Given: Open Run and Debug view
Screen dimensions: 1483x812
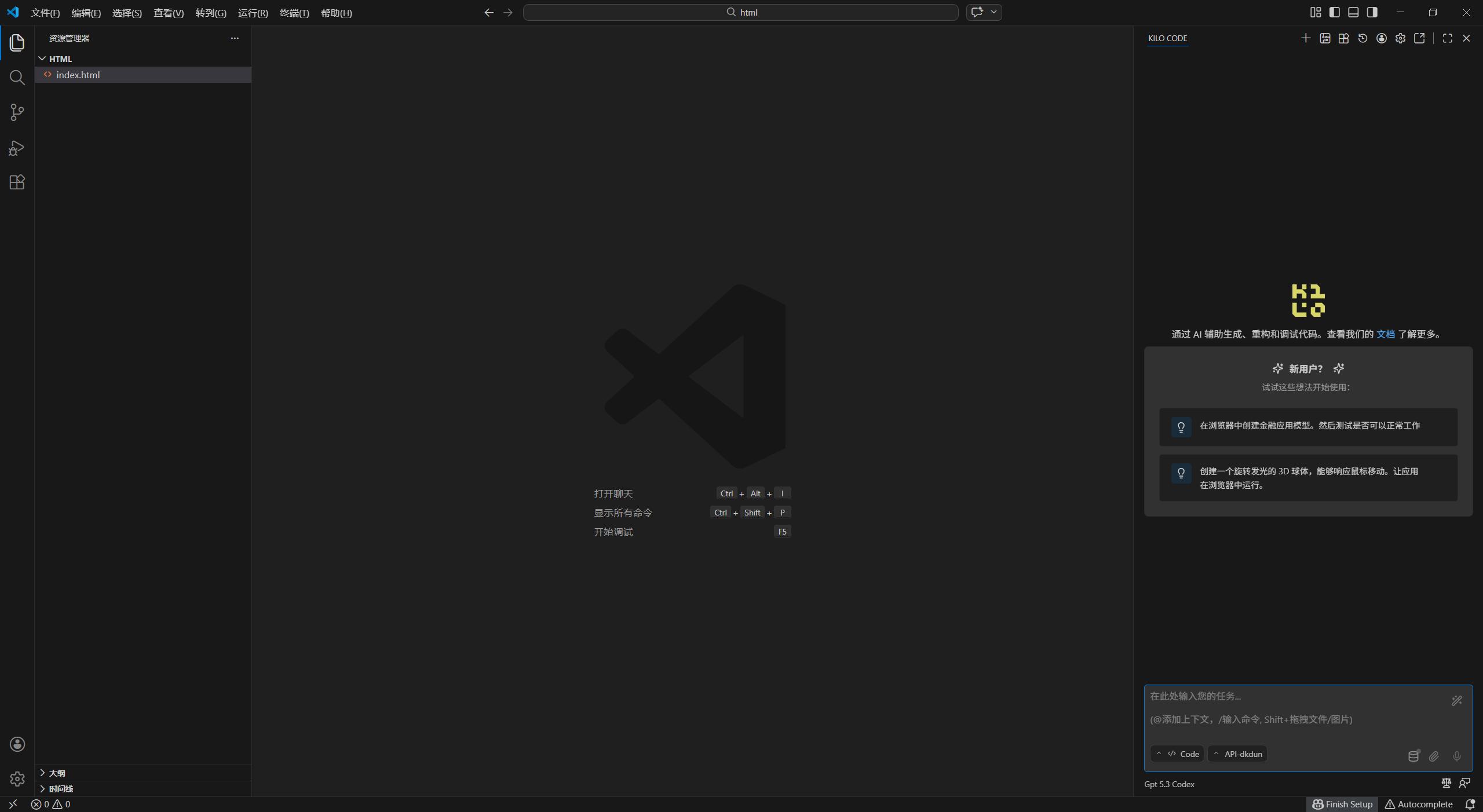Looking at the screenshot, I should click(17, 148).
